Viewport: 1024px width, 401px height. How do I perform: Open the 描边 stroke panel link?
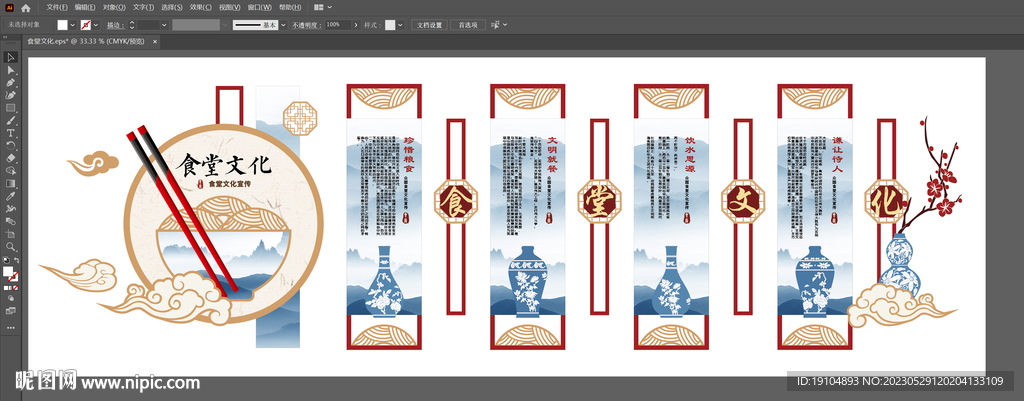[x=115, y=25]
